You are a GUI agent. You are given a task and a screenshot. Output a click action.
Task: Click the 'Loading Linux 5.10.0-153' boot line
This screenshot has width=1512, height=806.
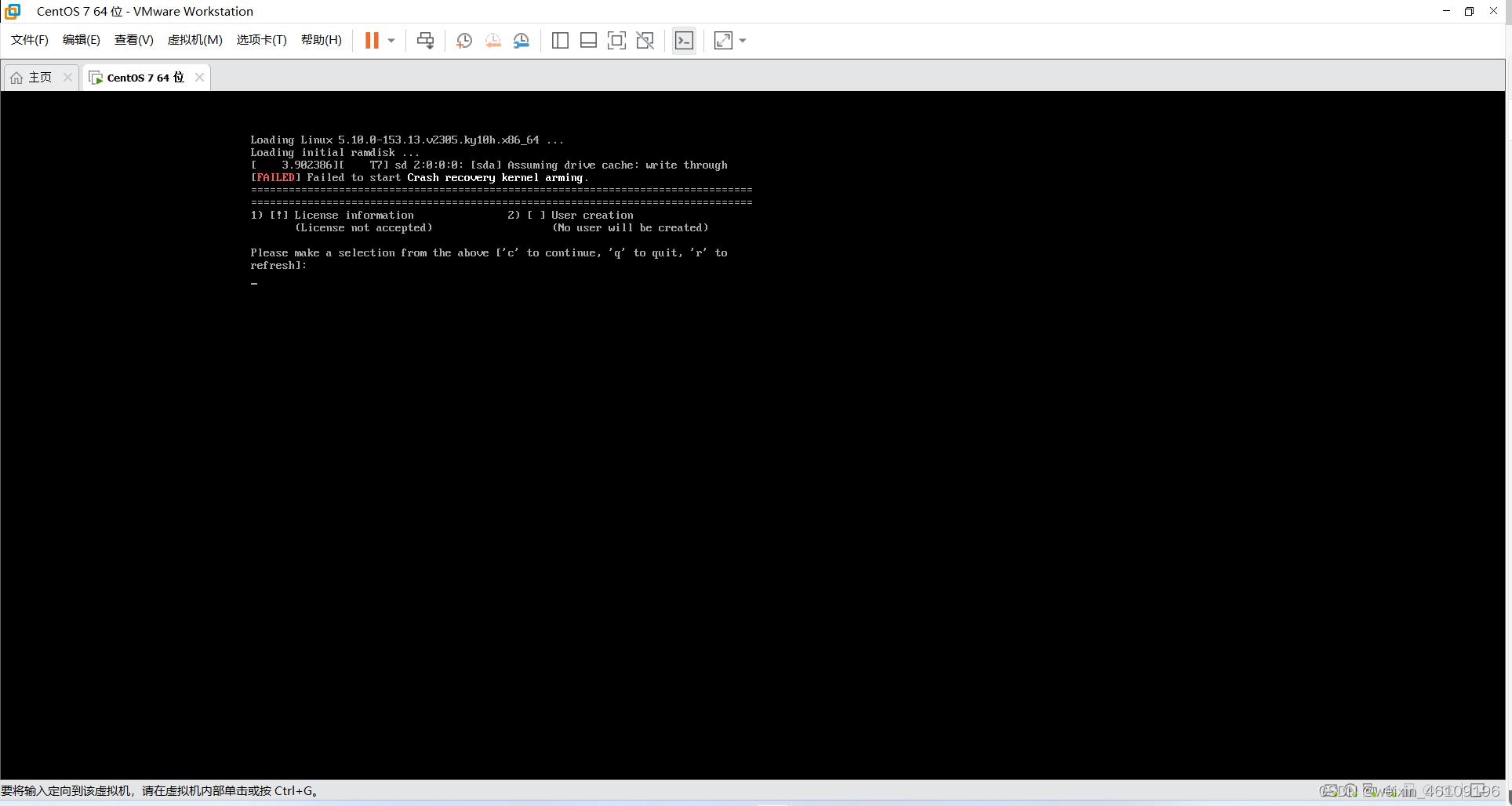point(407,140)
